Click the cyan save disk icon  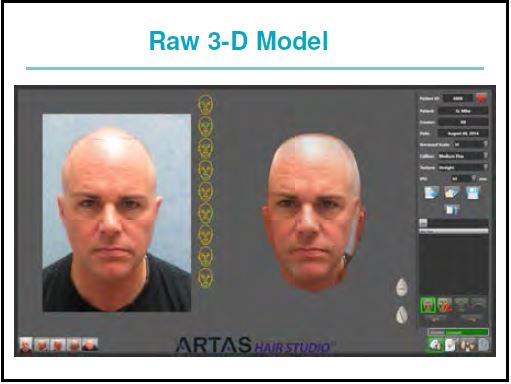(473, 193)
